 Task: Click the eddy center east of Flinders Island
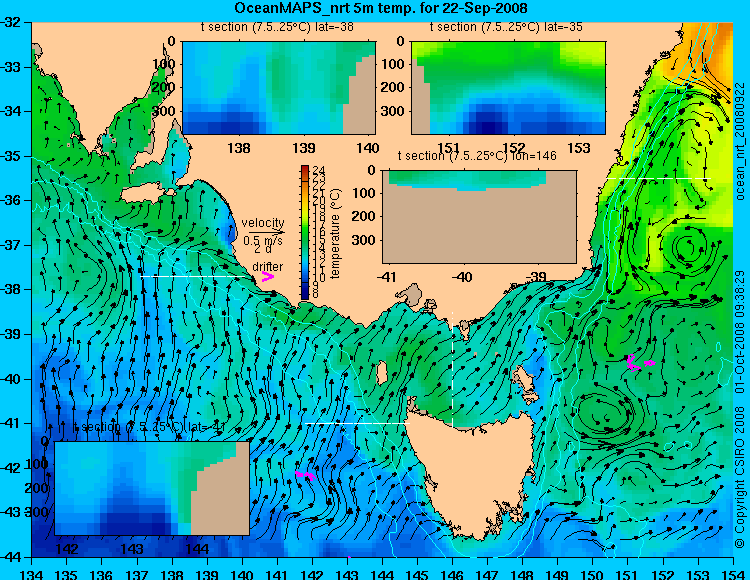604,415
